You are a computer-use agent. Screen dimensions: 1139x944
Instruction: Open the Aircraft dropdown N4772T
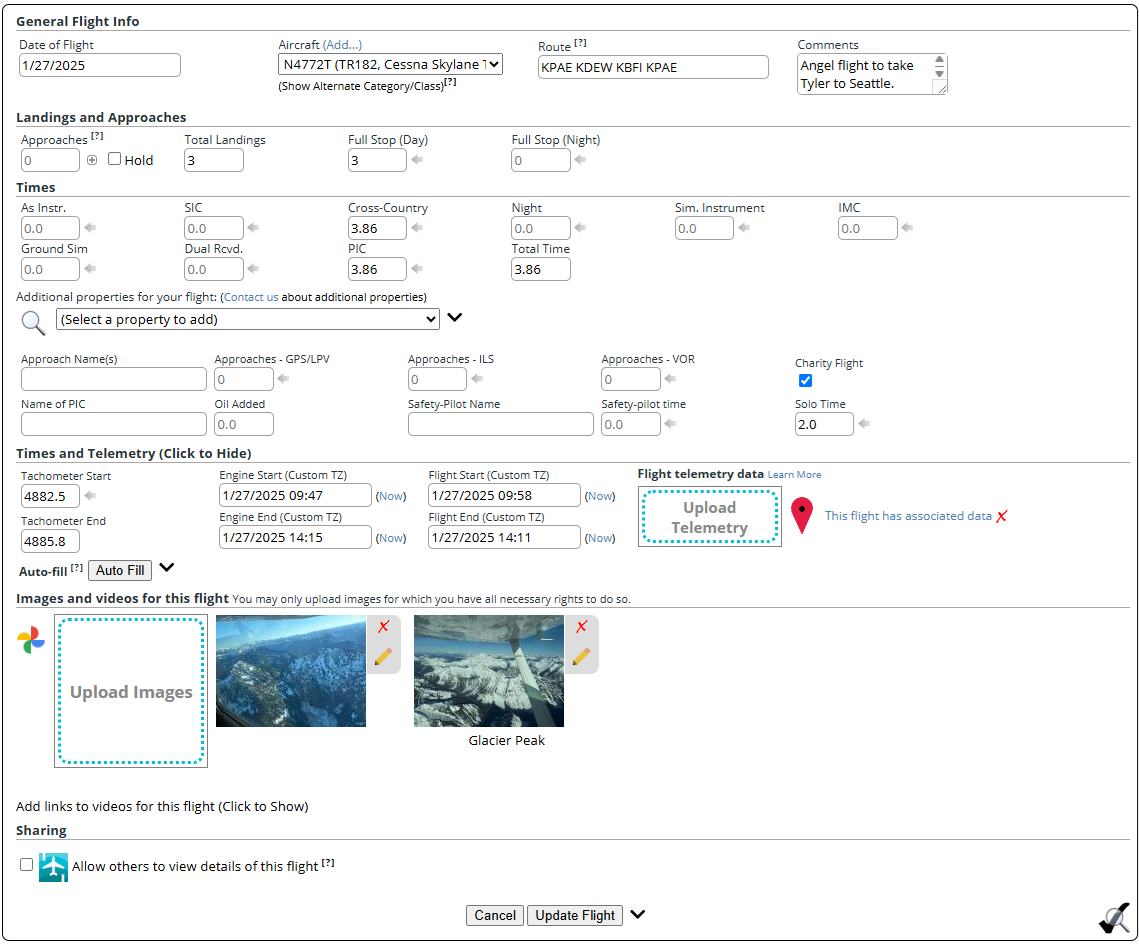tap(390, 65)
